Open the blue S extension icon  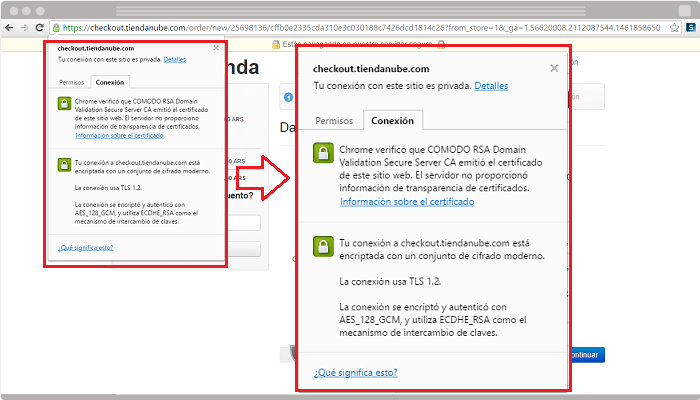tap(691, 28)
